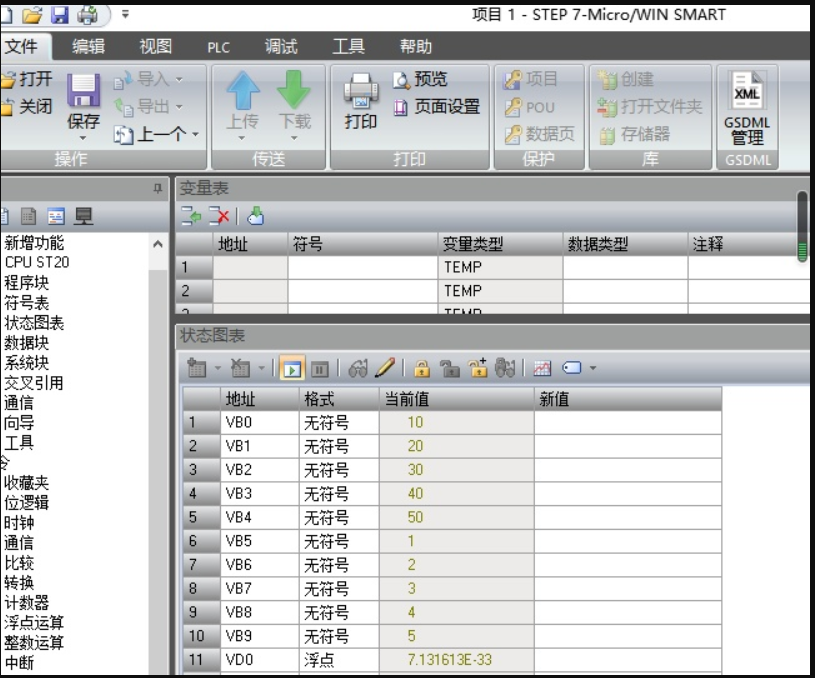
Task: Click the pause chart icon in status chart toolbar
Action: pyautogui.click(x=319, y=368)
